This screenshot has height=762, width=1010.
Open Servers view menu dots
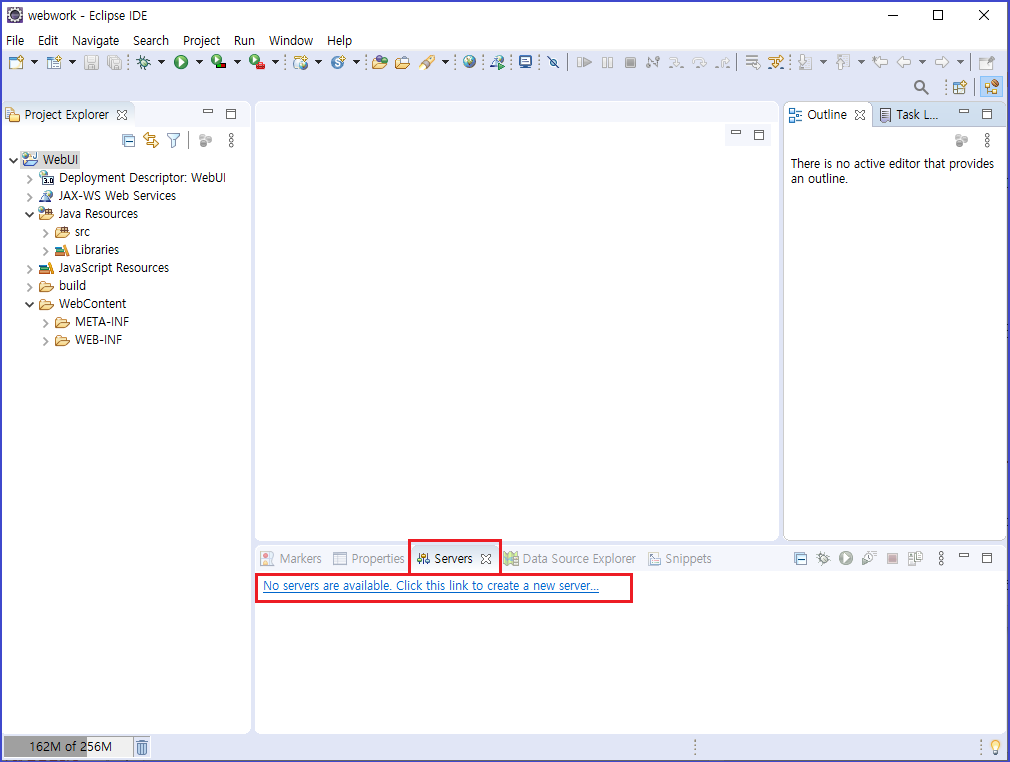pyautogui.click(x=941, y=558)
